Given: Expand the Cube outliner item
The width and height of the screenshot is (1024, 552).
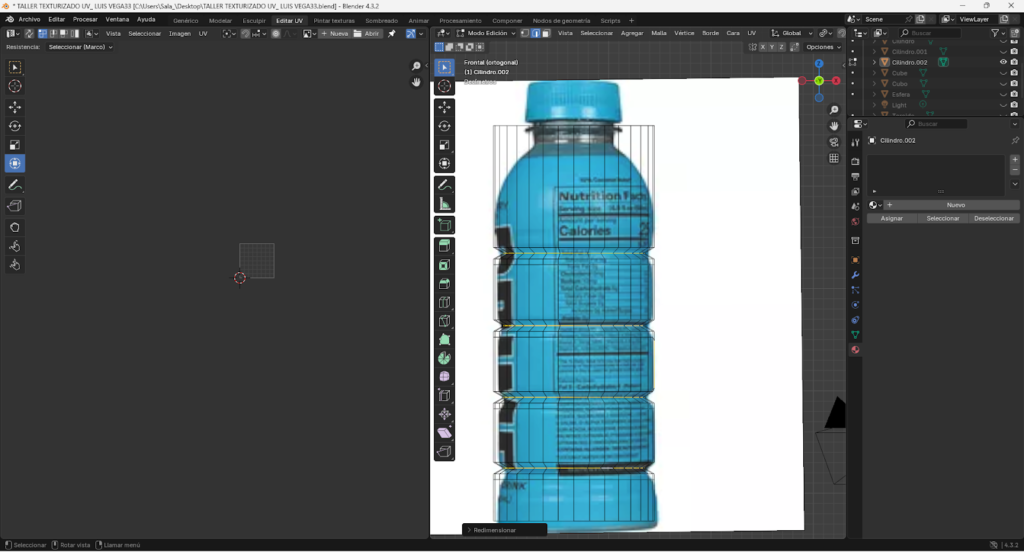Looking at the screenshot, I should click(x=874, y=73).
